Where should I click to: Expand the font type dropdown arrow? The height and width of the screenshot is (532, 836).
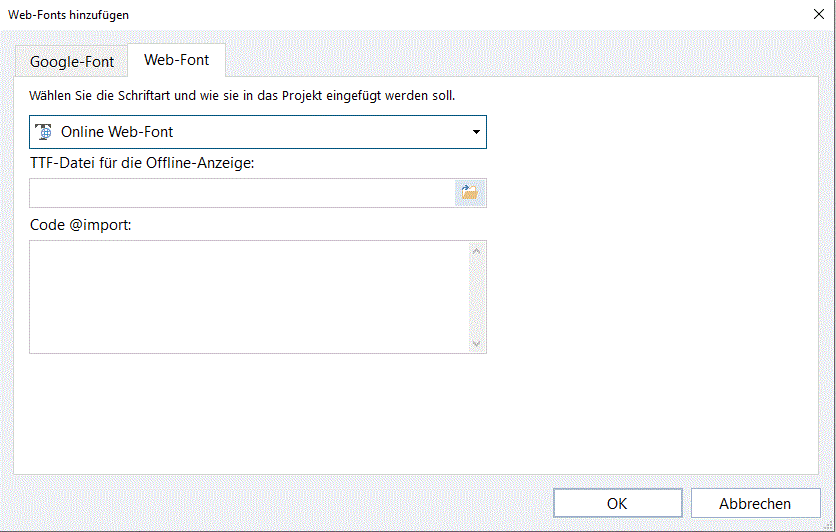475,132
